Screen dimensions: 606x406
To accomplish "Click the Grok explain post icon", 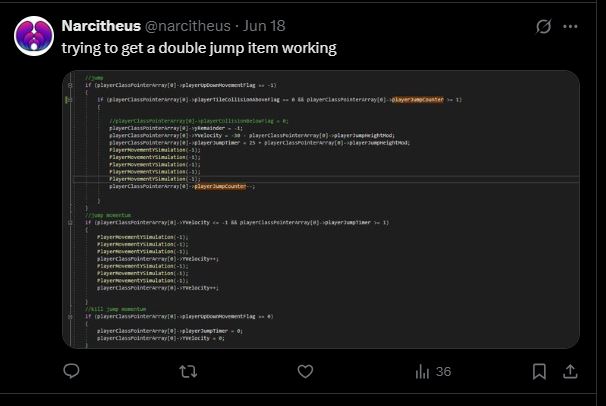I will click(x=543, y=27).
